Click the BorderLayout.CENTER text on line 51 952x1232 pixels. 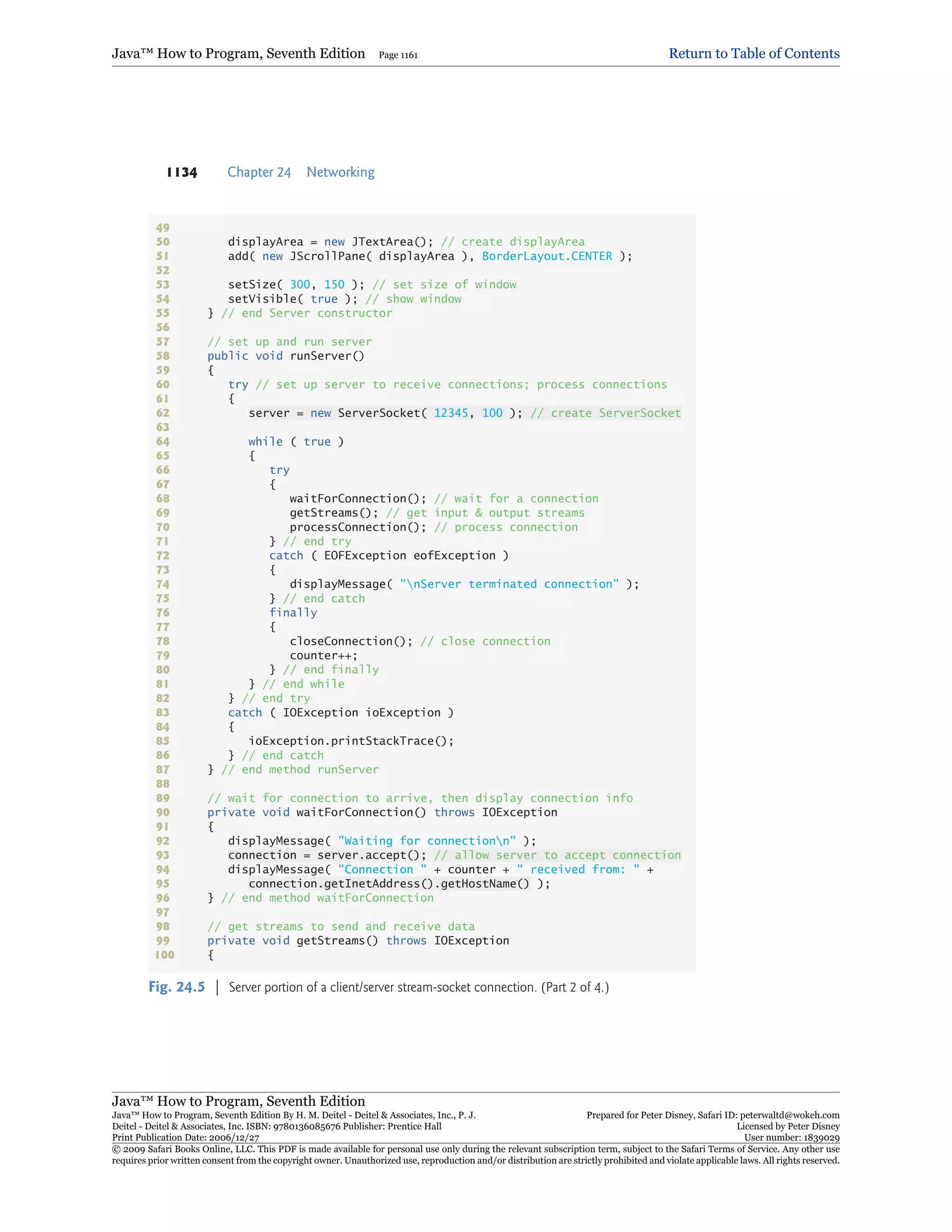pyautogui.click(x=547, y=256)
